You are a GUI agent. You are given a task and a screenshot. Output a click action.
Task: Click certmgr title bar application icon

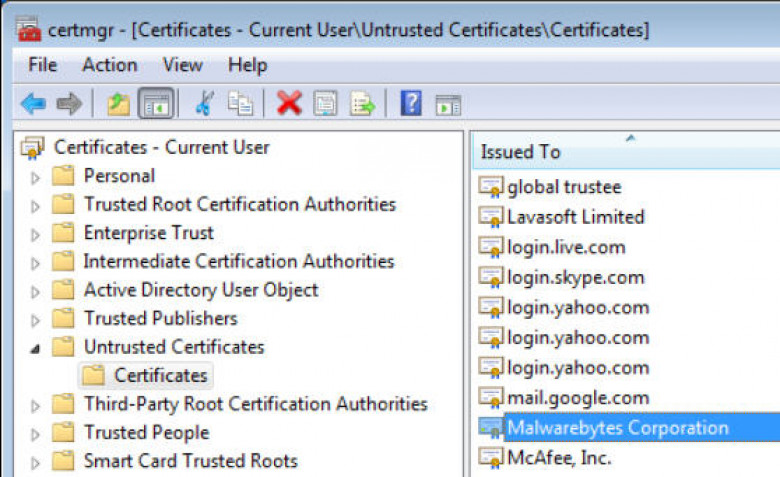pos(28,29)
